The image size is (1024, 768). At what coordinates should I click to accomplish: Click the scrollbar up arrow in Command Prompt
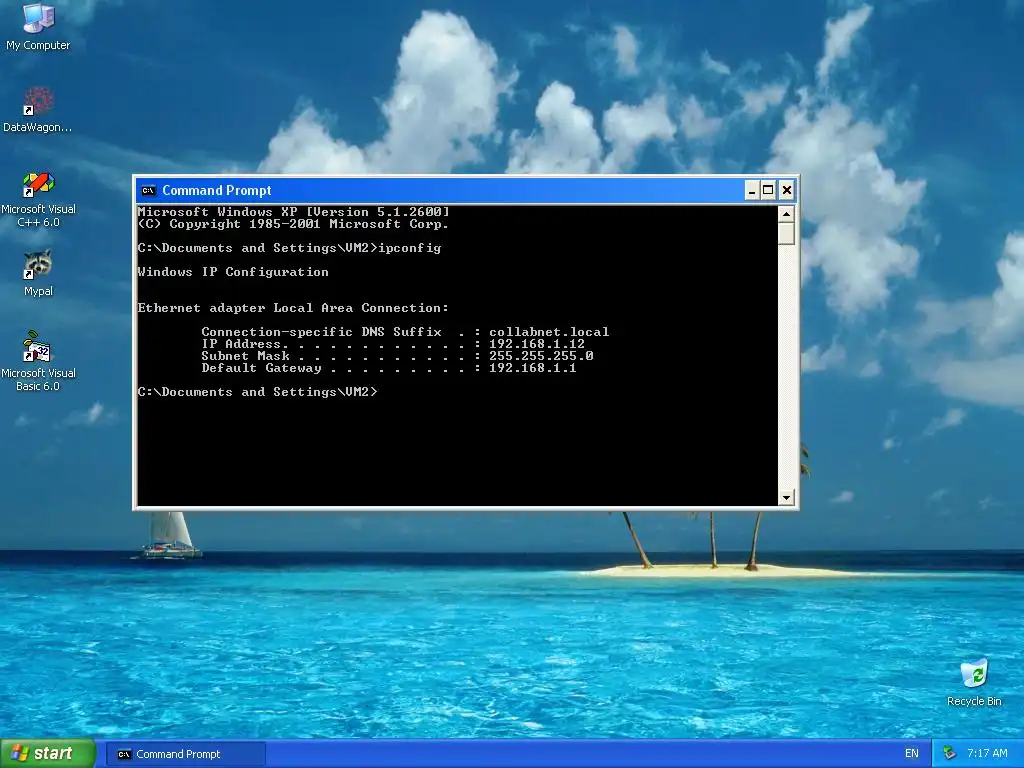[x=786, y=214]
